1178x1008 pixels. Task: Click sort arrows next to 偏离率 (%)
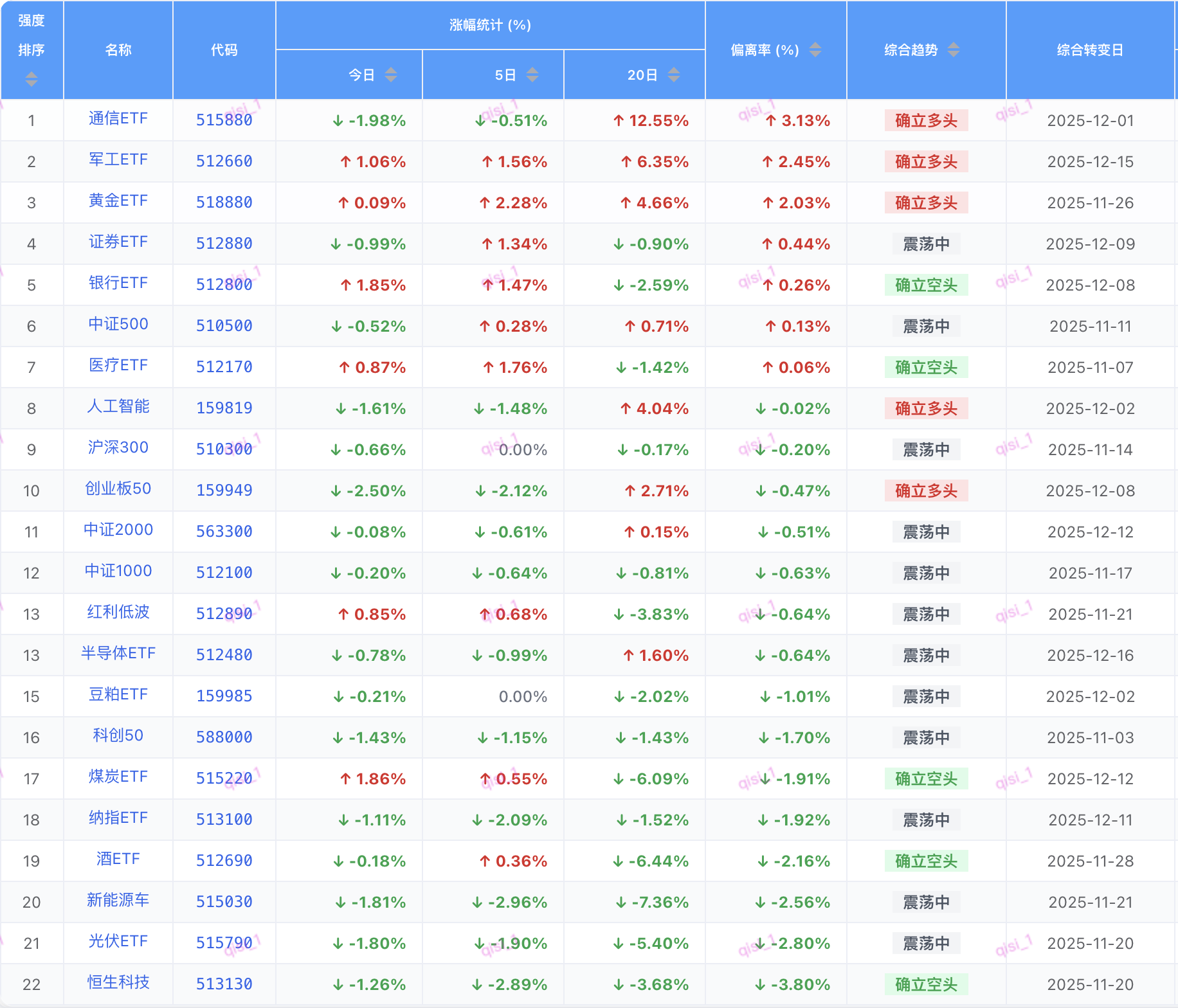pos(815,50)
